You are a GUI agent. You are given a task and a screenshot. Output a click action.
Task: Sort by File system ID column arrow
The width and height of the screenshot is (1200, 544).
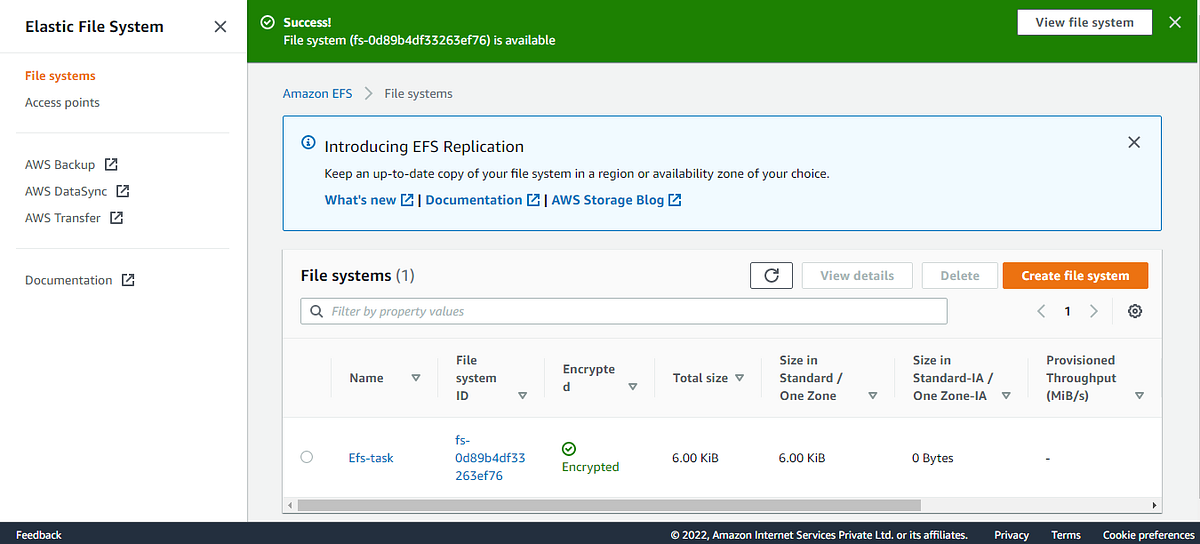[x=522, y=396]
